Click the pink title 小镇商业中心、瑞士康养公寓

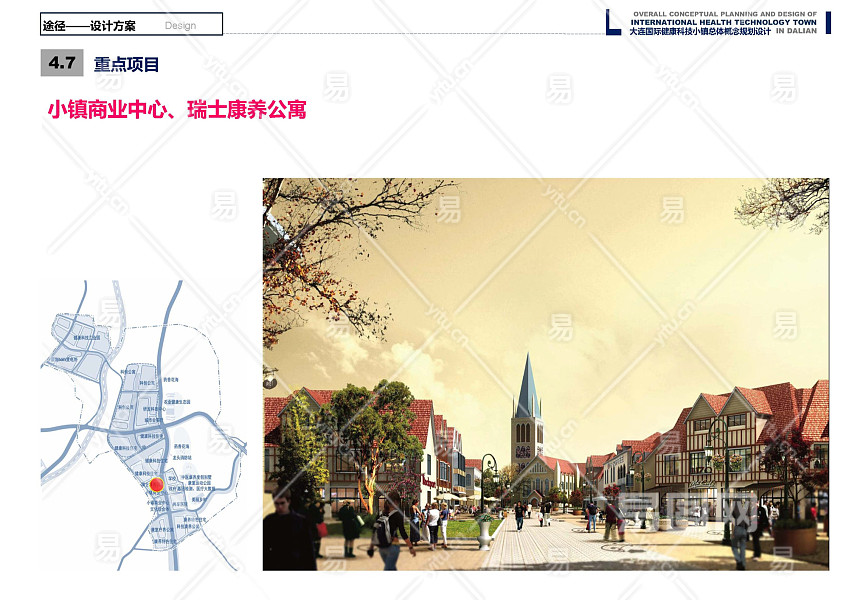click(x=177, y=110)
